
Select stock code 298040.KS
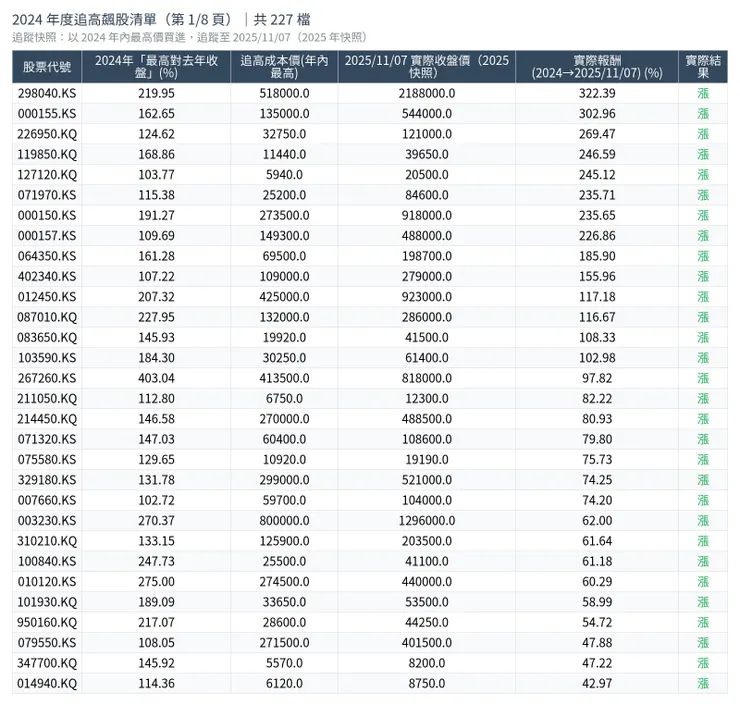(47, 93)
